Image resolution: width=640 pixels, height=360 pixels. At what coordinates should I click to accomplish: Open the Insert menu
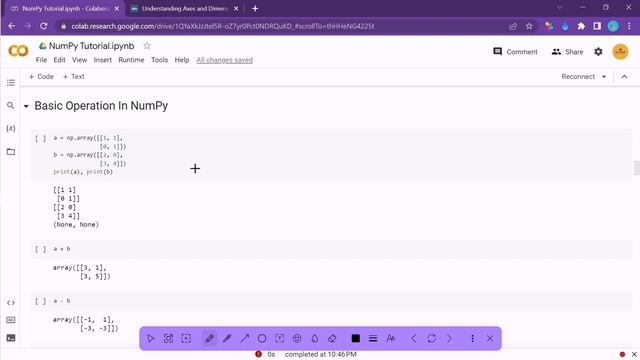coord(102,60)
